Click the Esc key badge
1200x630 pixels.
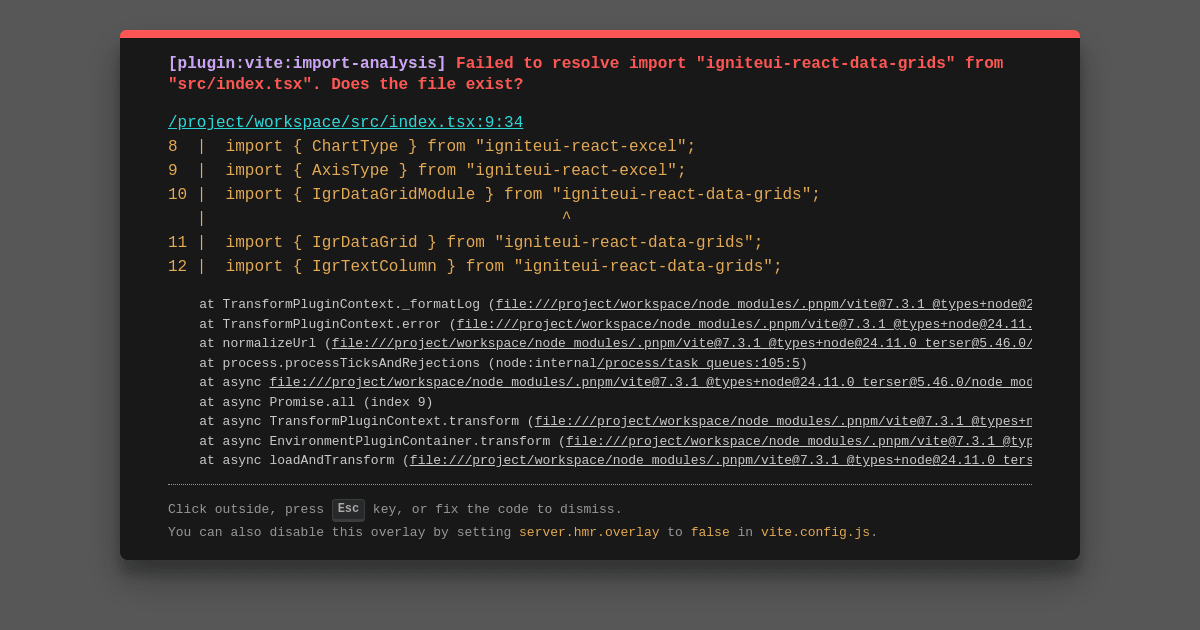(x=348, y=509)
